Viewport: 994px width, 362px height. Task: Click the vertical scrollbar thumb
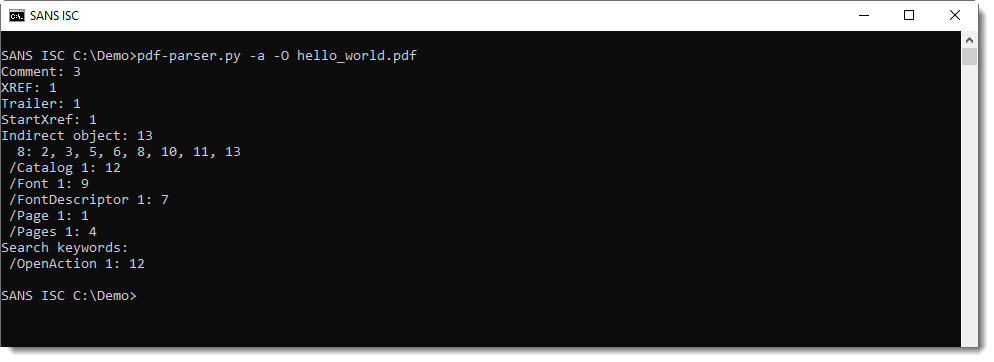click(x=969, y=56)
